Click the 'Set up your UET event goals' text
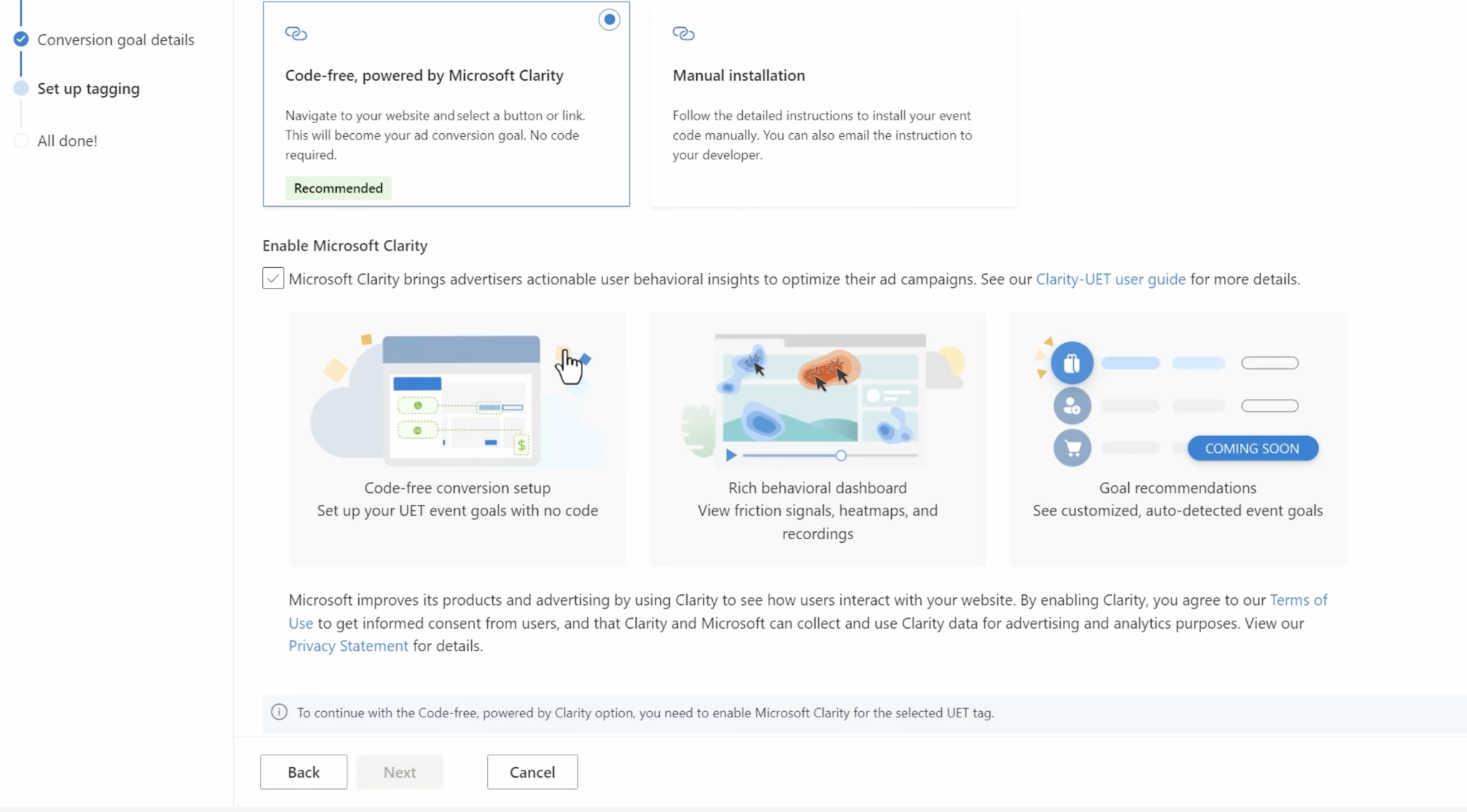This screenshot has width=1467, height=812. (457, 511)
